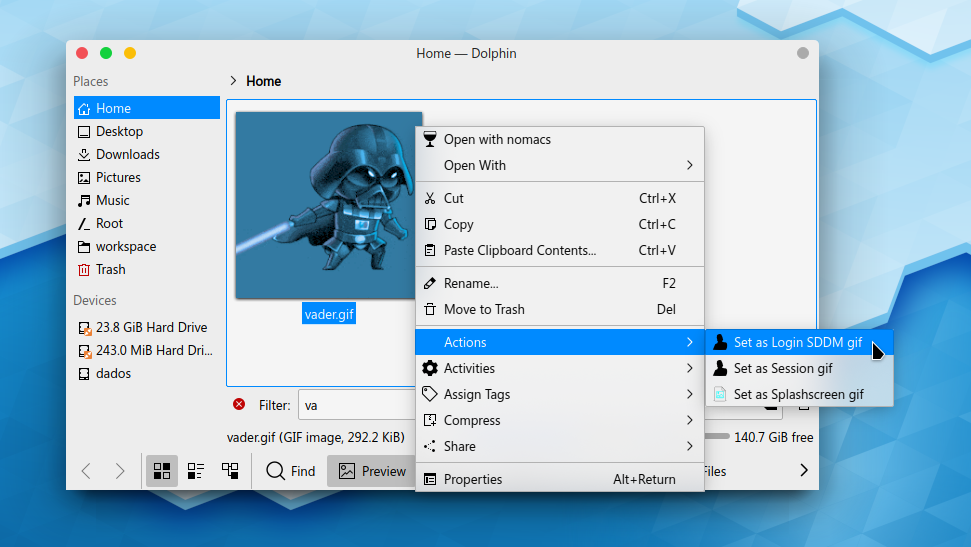Image resolution: width=971 pixels, height=547 pixels.
Task: Switch to Details tree view mode
Action: pyautogui.click(x=230, y=471)
